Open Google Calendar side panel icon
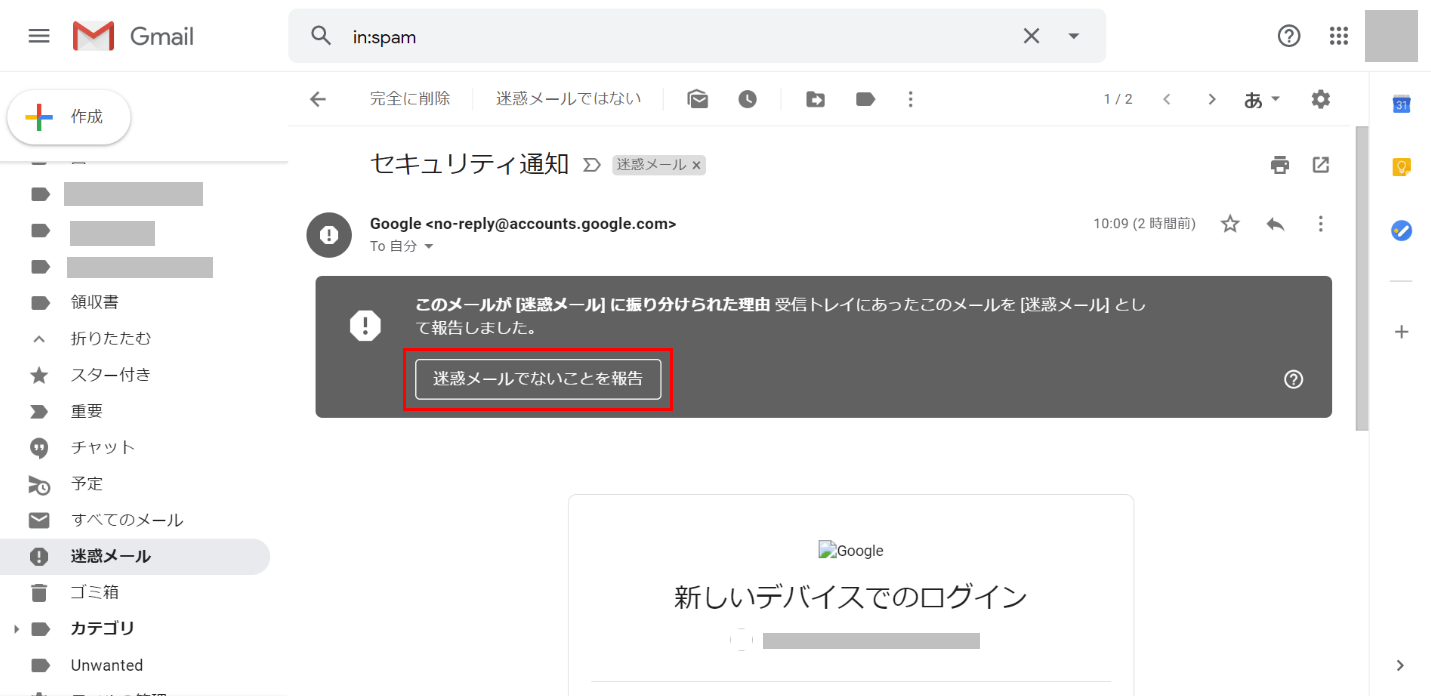The width and height of the screenshot is (1431, 696). 1401,105
